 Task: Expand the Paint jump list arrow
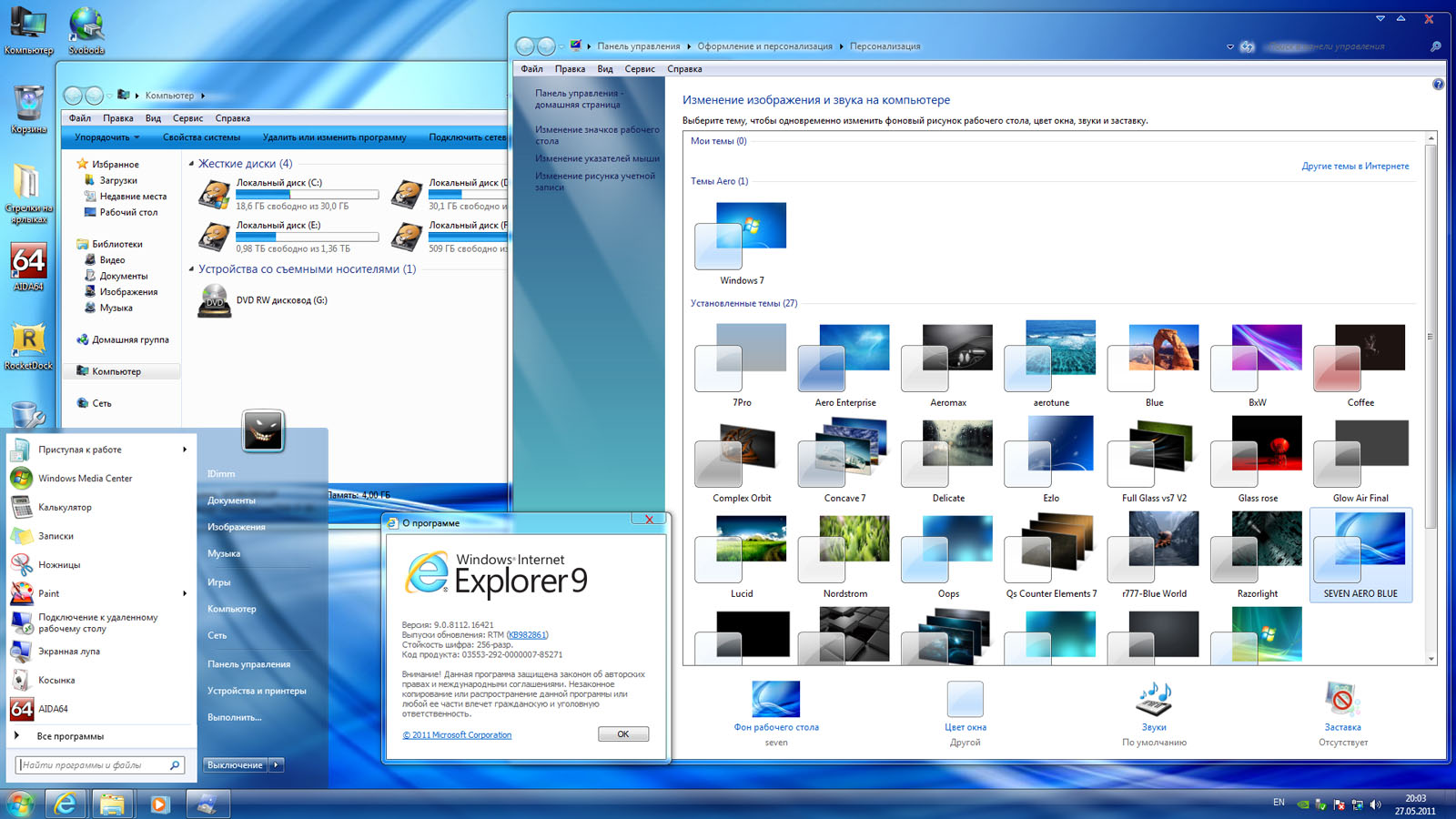(185, 593)
